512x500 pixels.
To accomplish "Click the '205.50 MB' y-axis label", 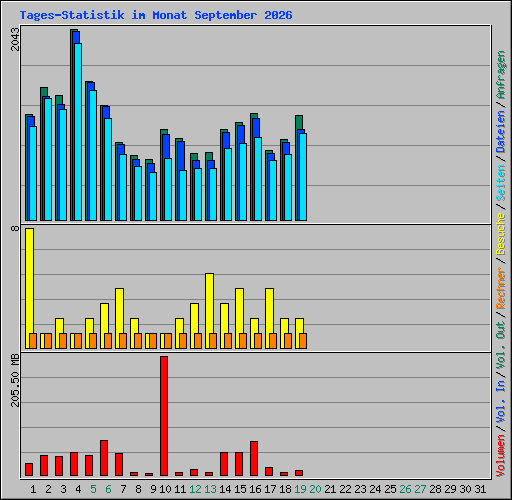I will pyautogui.click(x=15, y=380).
